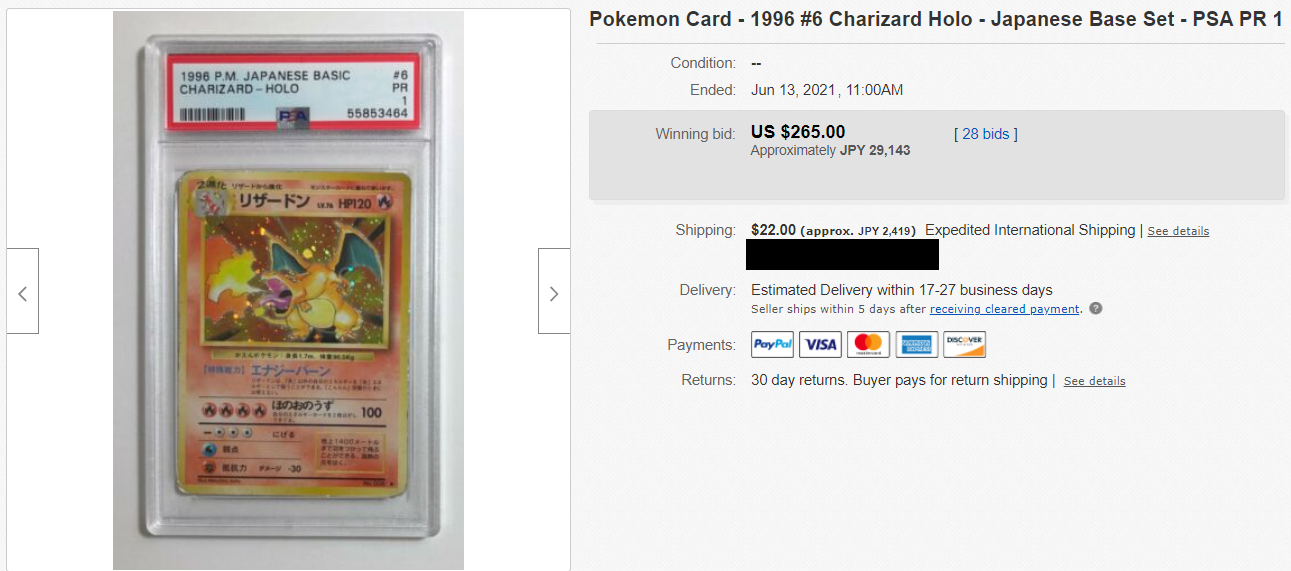Open shipping See details link
This screenshot has height=571, width=1291.
tap(1178, 231)
